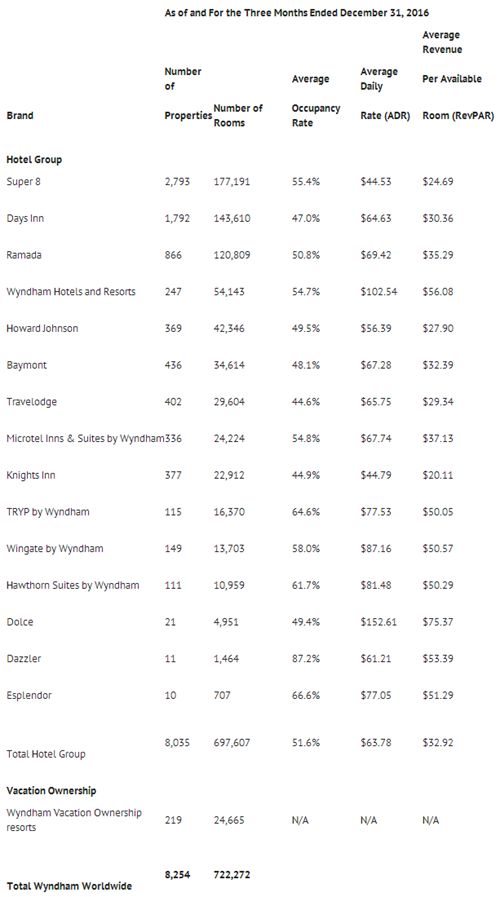Select the Days Inn row label
This screenshot has width=500, height=897.
tap(25, 219)
